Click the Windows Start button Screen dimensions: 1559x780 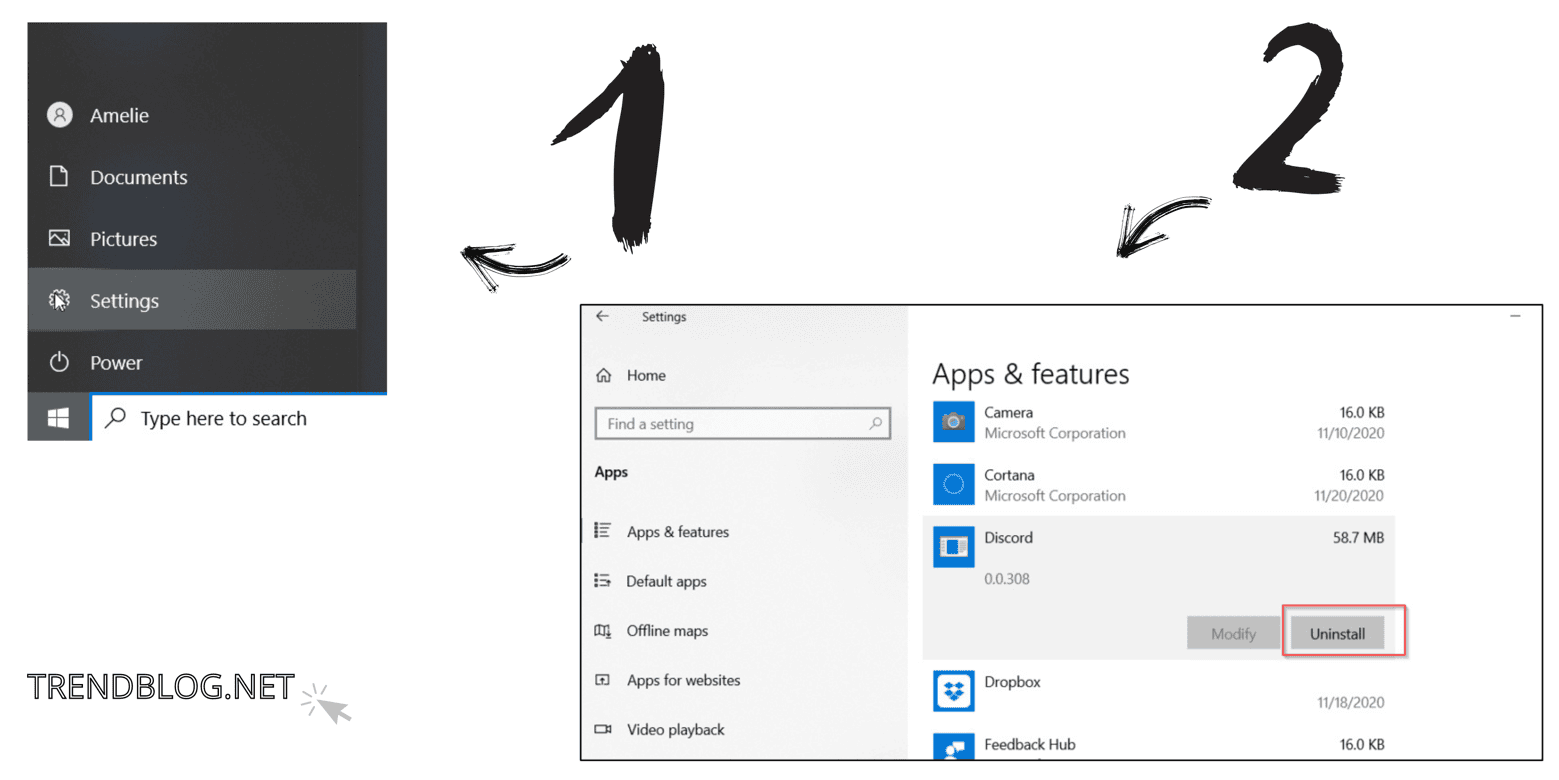pos(59,419)
